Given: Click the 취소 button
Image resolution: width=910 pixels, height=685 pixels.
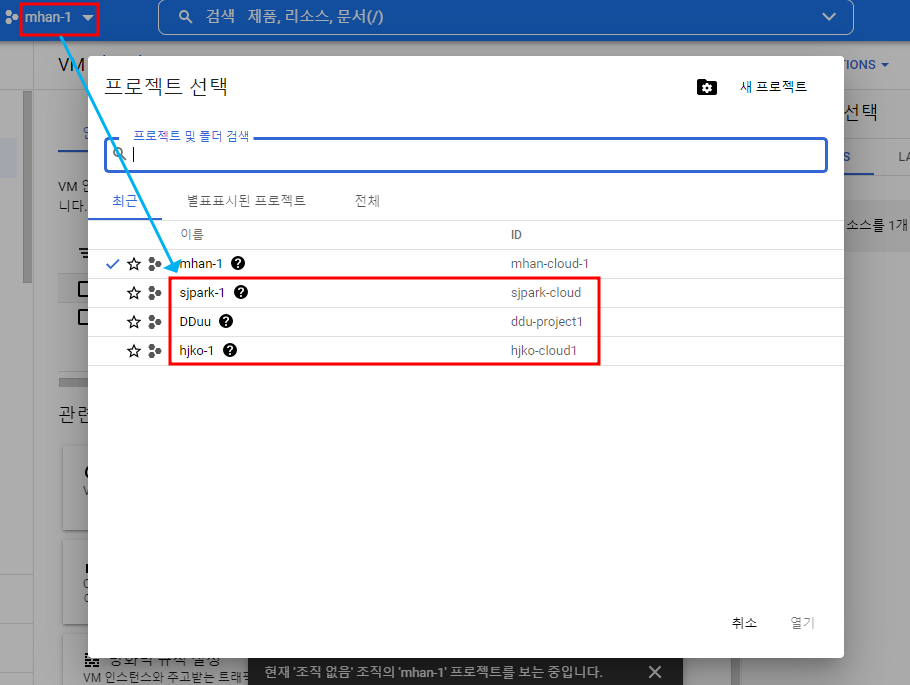Looking at the screenshot, I should pyautogui.click(x=745, y=623).
